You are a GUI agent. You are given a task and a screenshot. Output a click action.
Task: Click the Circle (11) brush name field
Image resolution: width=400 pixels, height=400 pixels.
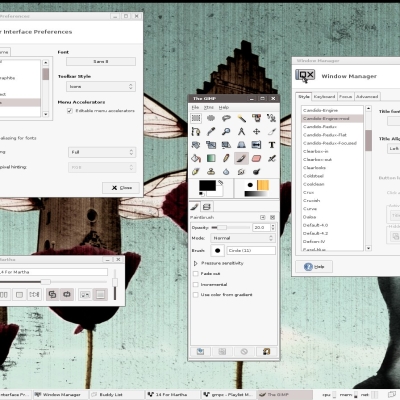click(251, 250)
